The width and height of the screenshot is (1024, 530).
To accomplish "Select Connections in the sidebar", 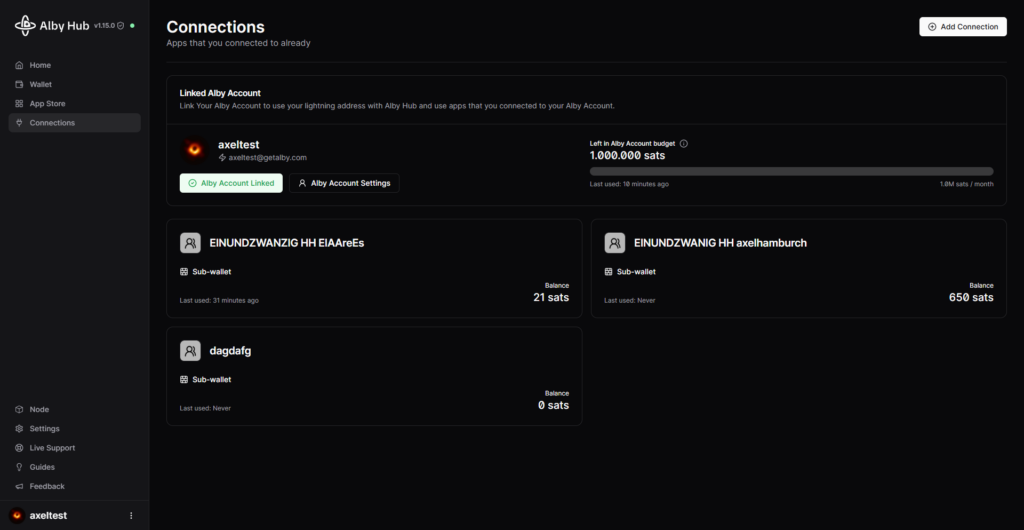I will pyautogui.click(x=52, y=123).
